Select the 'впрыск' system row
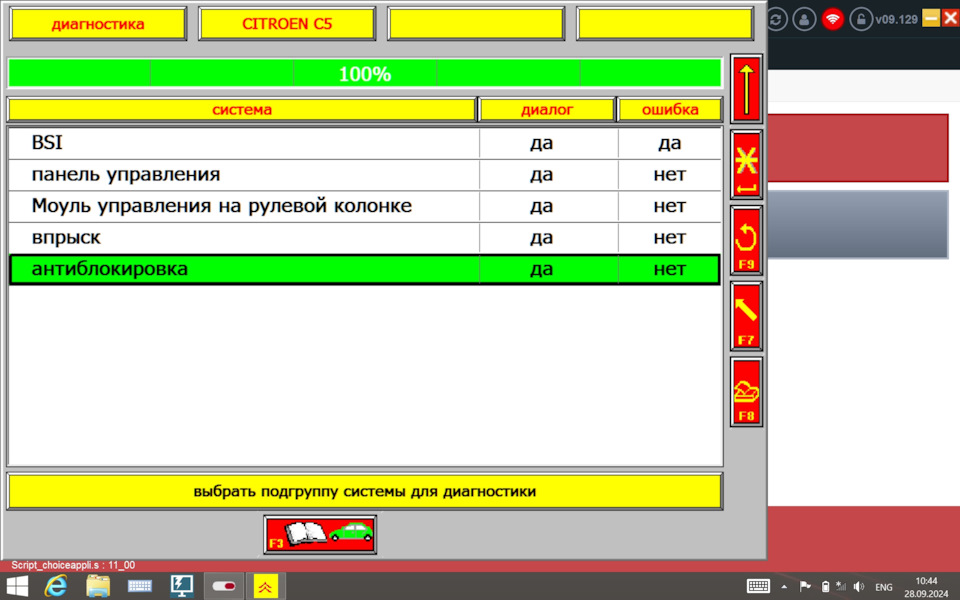The image size is (960, 600). pyautogui.click(x=365, y=238)
